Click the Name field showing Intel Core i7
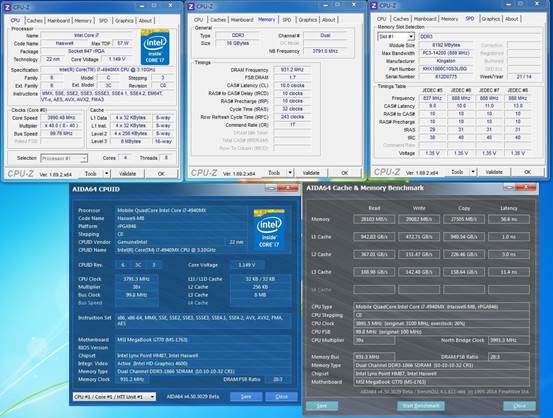Screen dimensions: 553x418 [x=86, y=35]
